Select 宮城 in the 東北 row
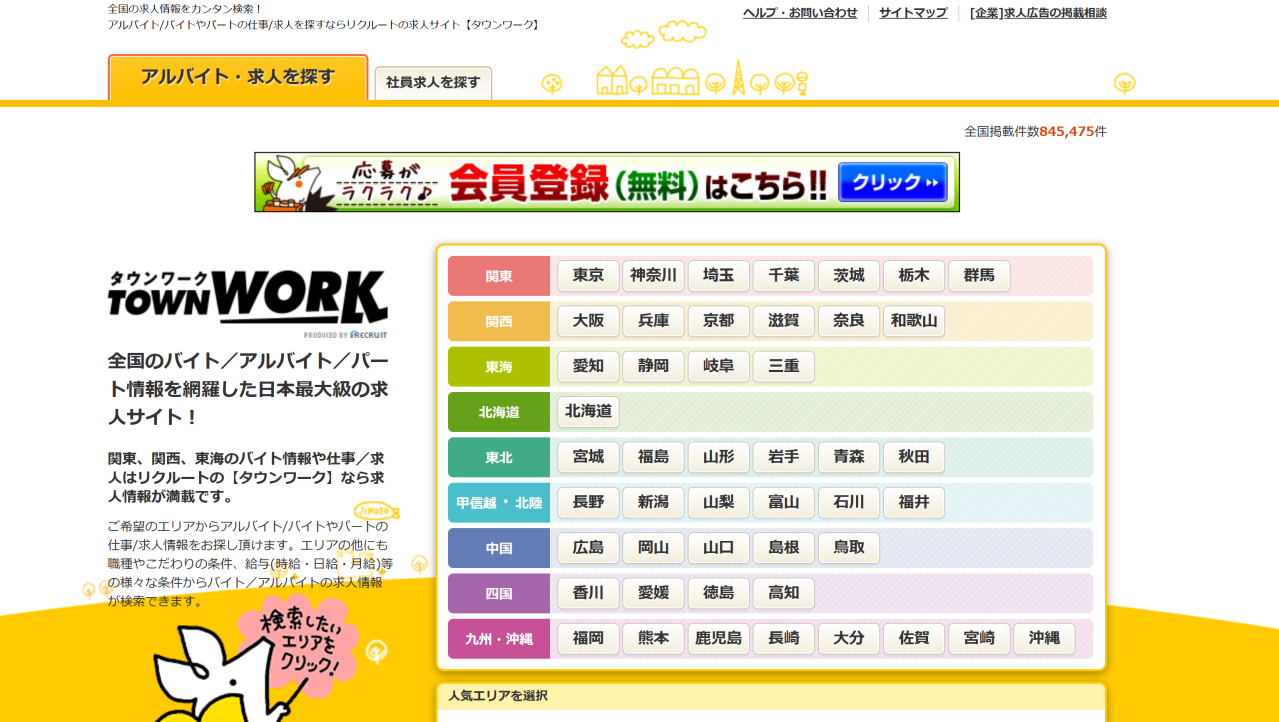 (588, 457)
